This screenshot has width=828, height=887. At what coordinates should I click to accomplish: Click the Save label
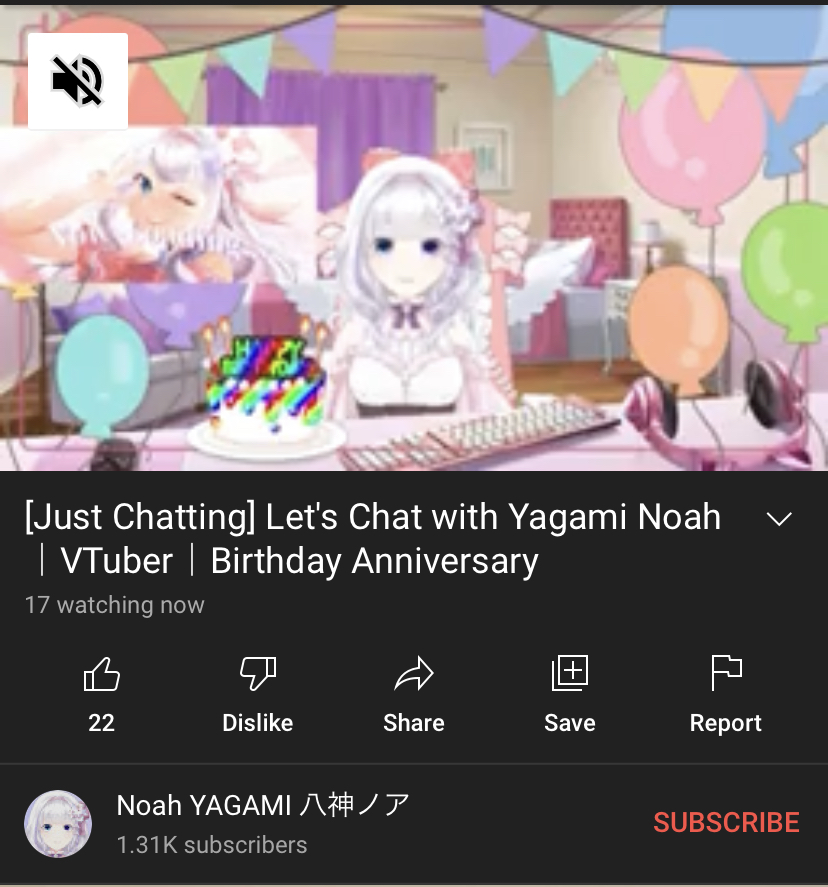click(570, 723)
